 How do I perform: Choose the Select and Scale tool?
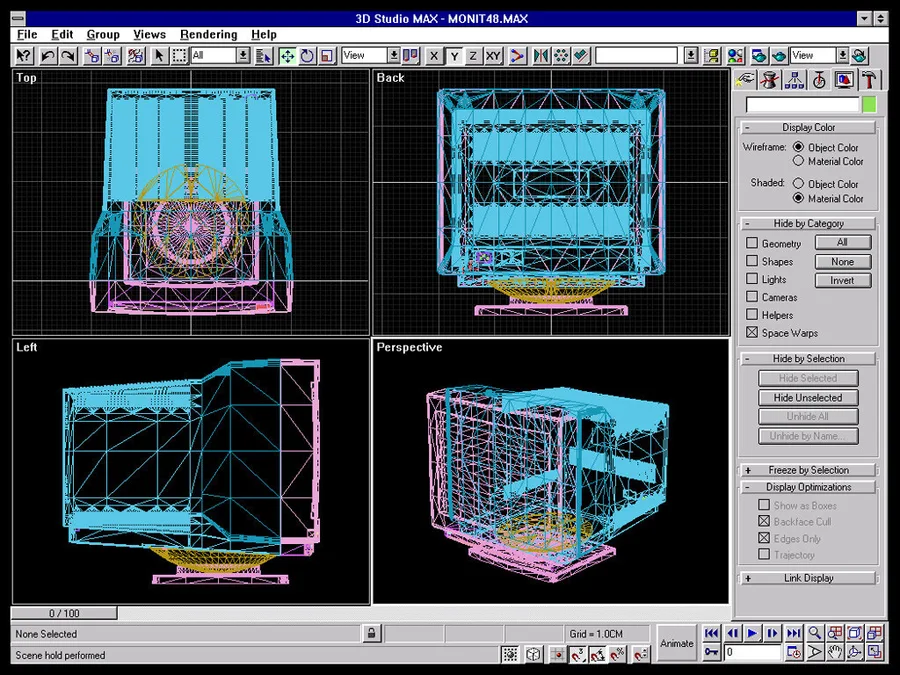pos(327,56)
